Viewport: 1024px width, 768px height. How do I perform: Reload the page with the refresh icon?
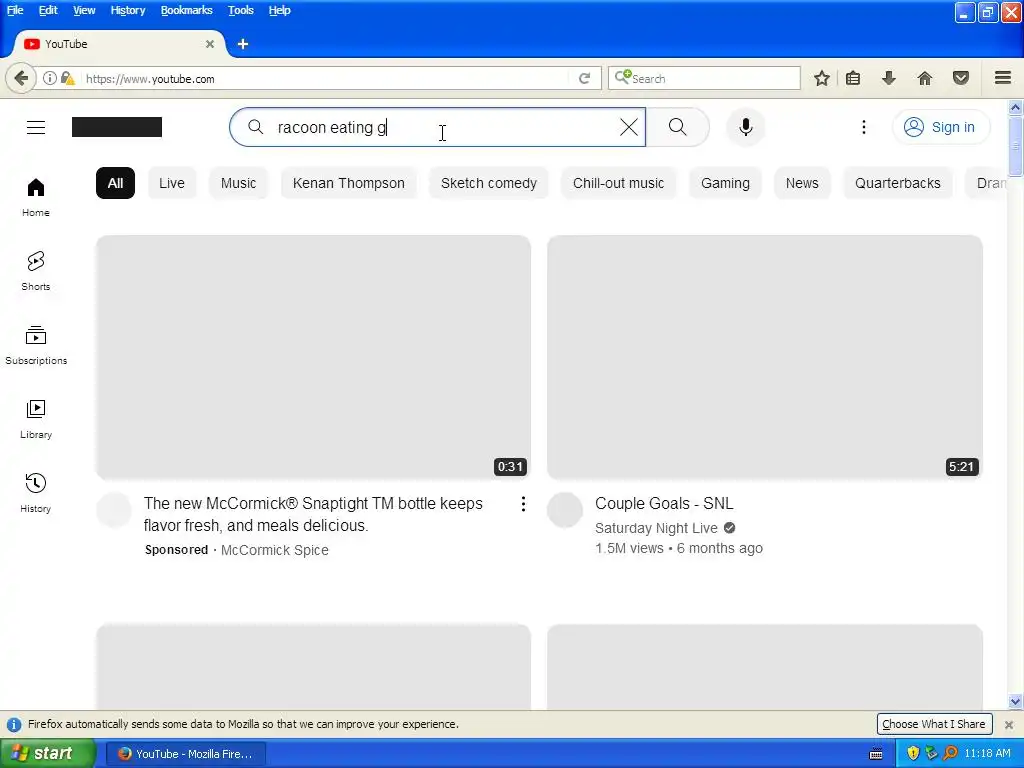point(584,78)
